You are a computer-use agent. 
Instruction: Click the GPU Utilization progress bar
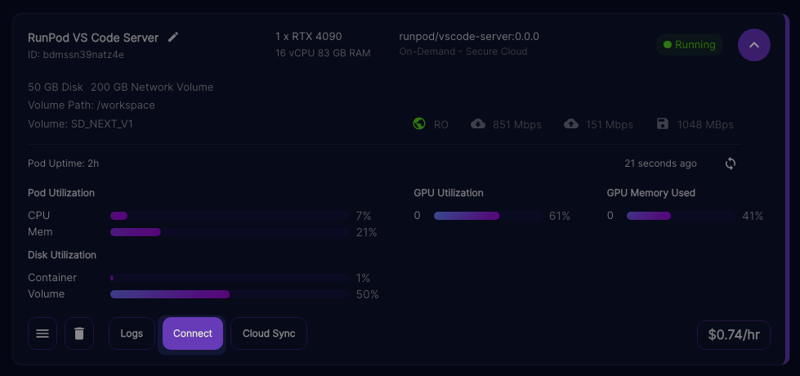click(x=488, y=216)
